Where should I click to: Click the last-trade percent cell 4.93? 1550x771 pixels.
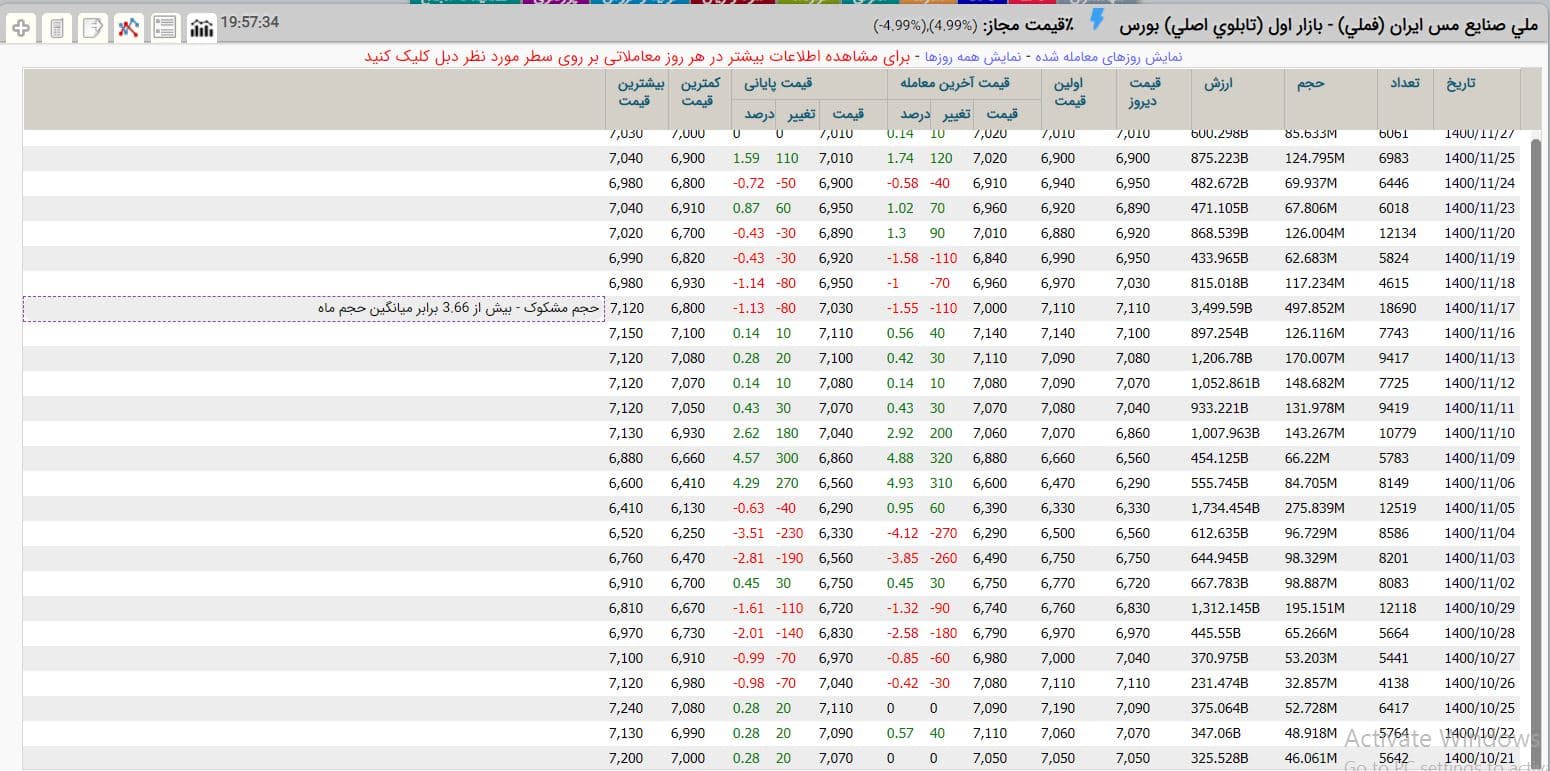[x=901, y=483]
